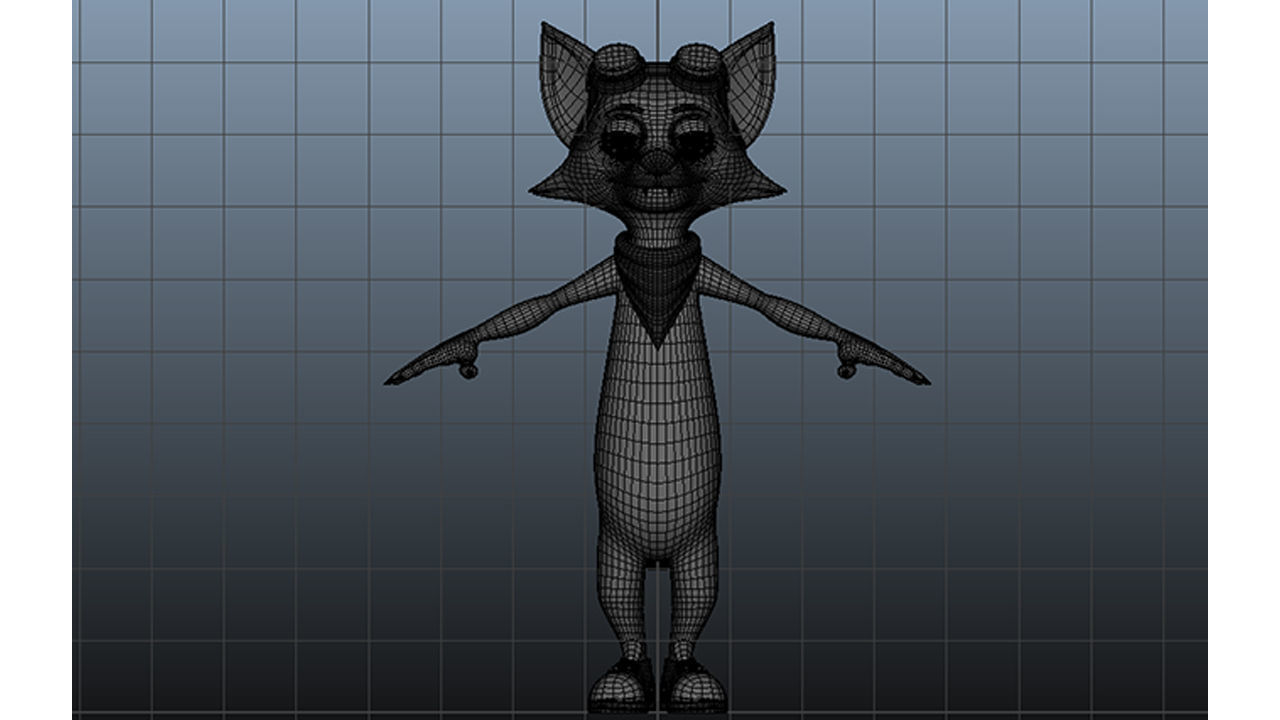Select the belly of the character's body mesh

pos(657,450)
